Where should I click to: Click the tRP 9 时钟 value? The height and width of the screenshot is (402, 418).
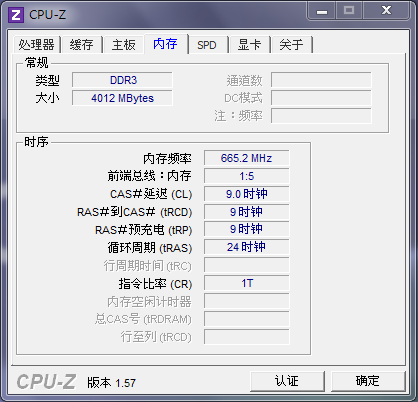point(247,230)
